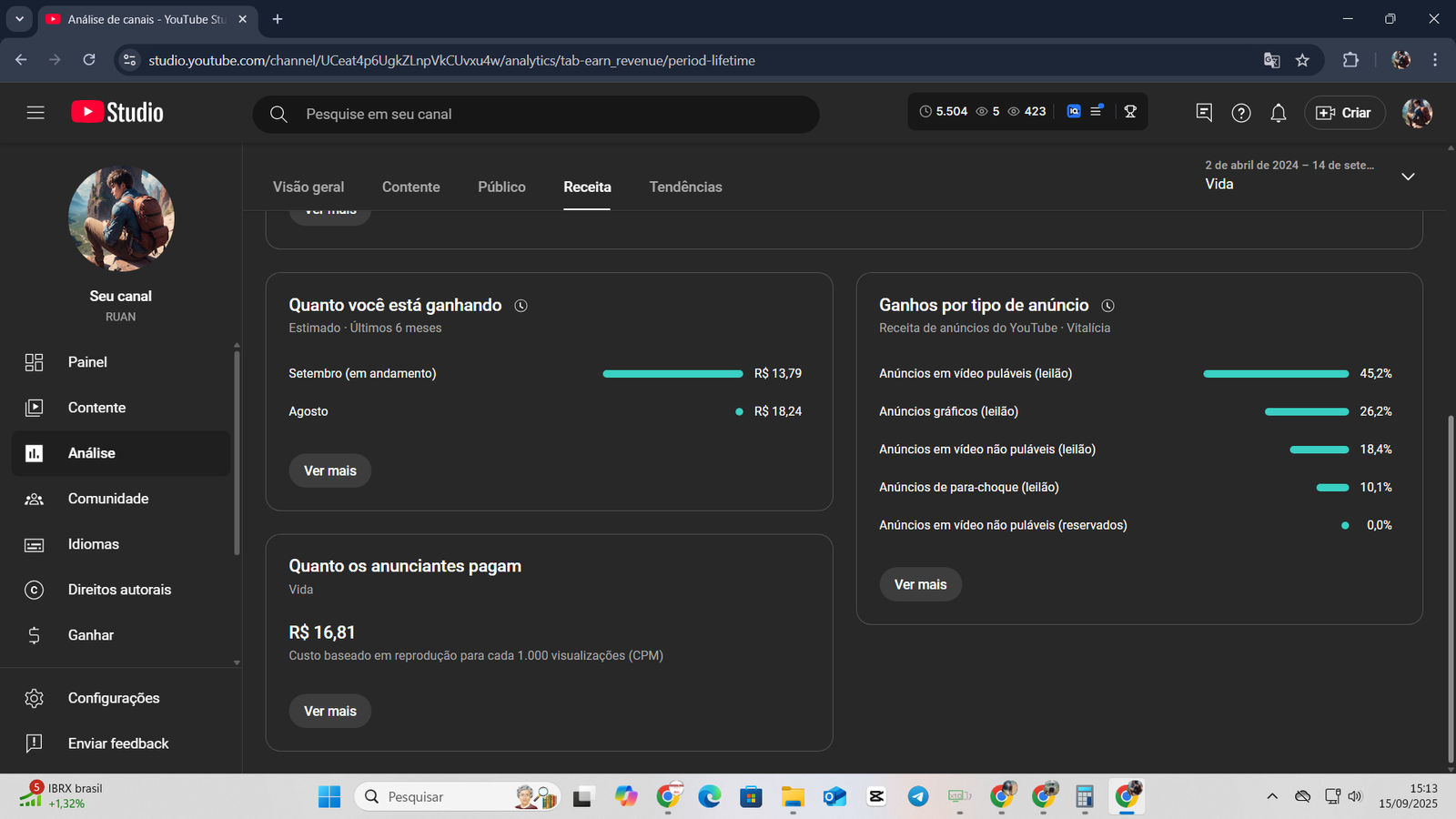This screenshot has height=819, width=1456.
Task: Open the Help question mark icon
Action: pos(1241,113)
